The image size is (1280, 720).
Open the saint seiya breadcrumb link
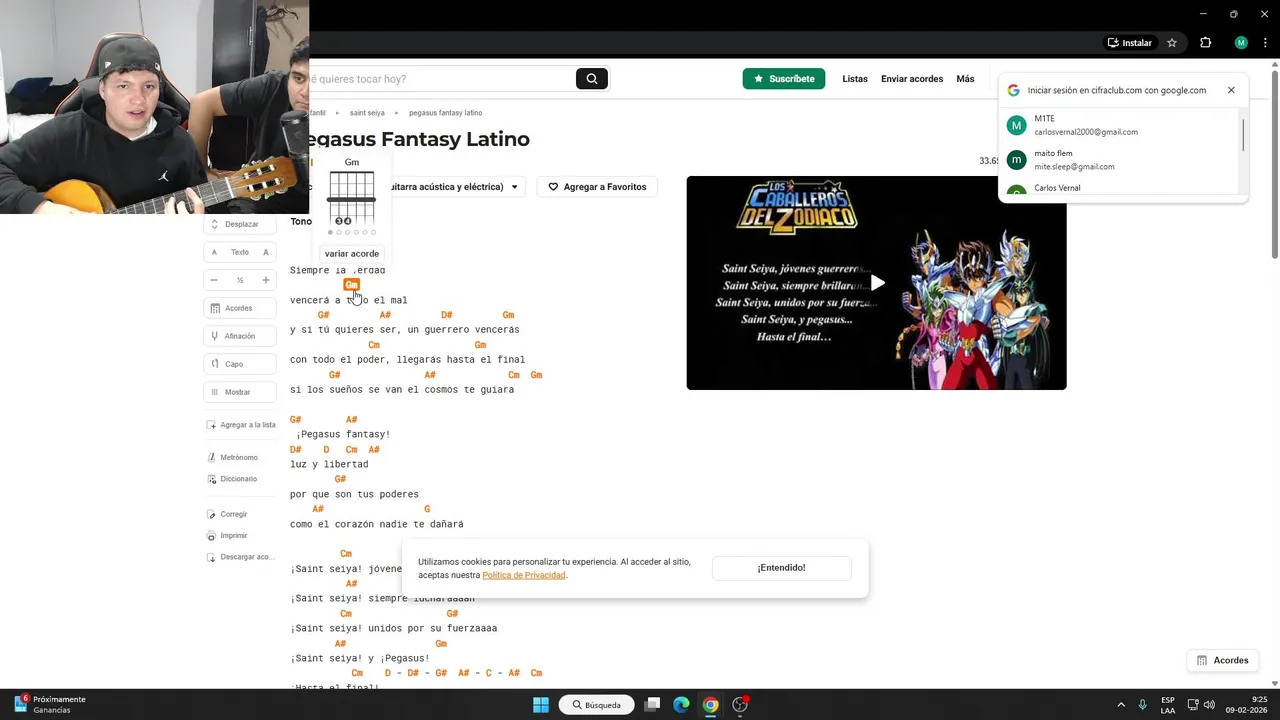(367, 113)
